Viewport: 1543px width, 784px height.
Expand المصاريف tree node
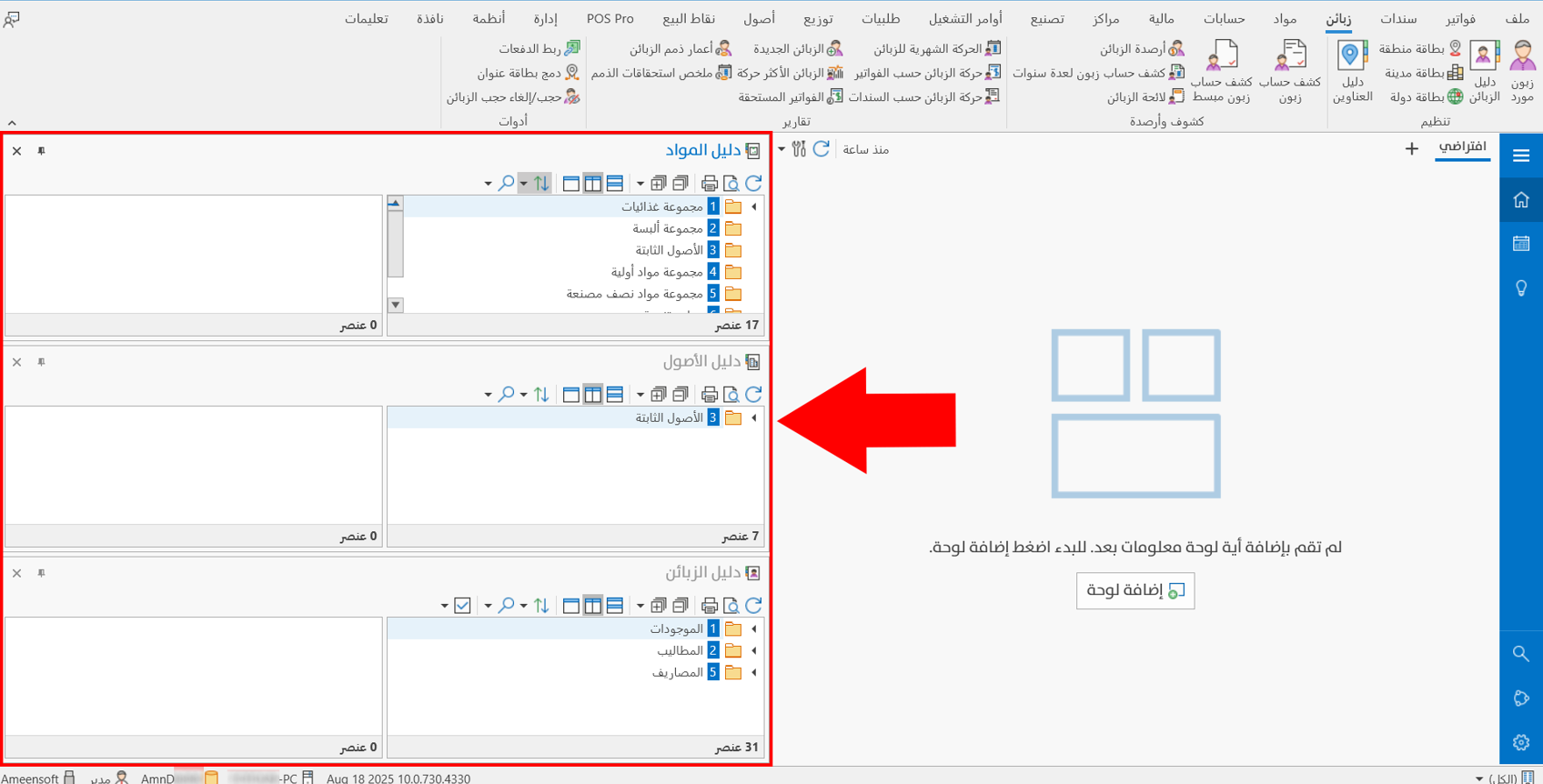(754, 673)
